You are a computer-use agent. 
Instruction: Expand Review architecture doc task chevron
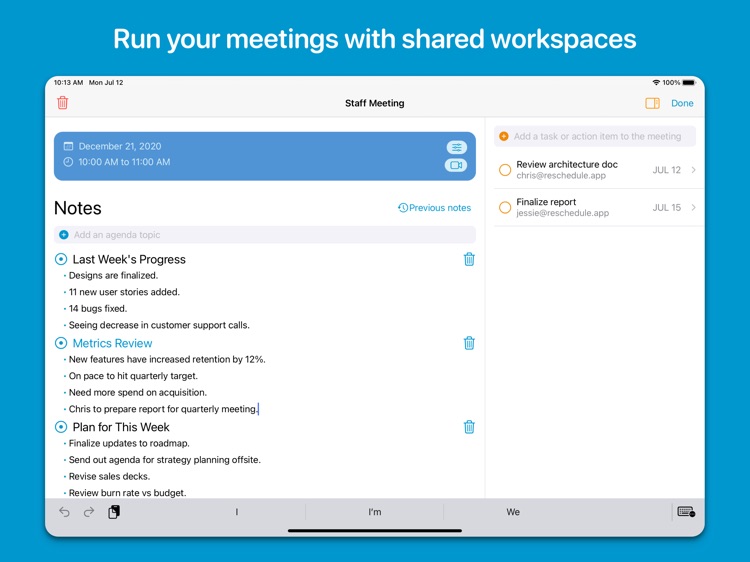click(694, 170)
